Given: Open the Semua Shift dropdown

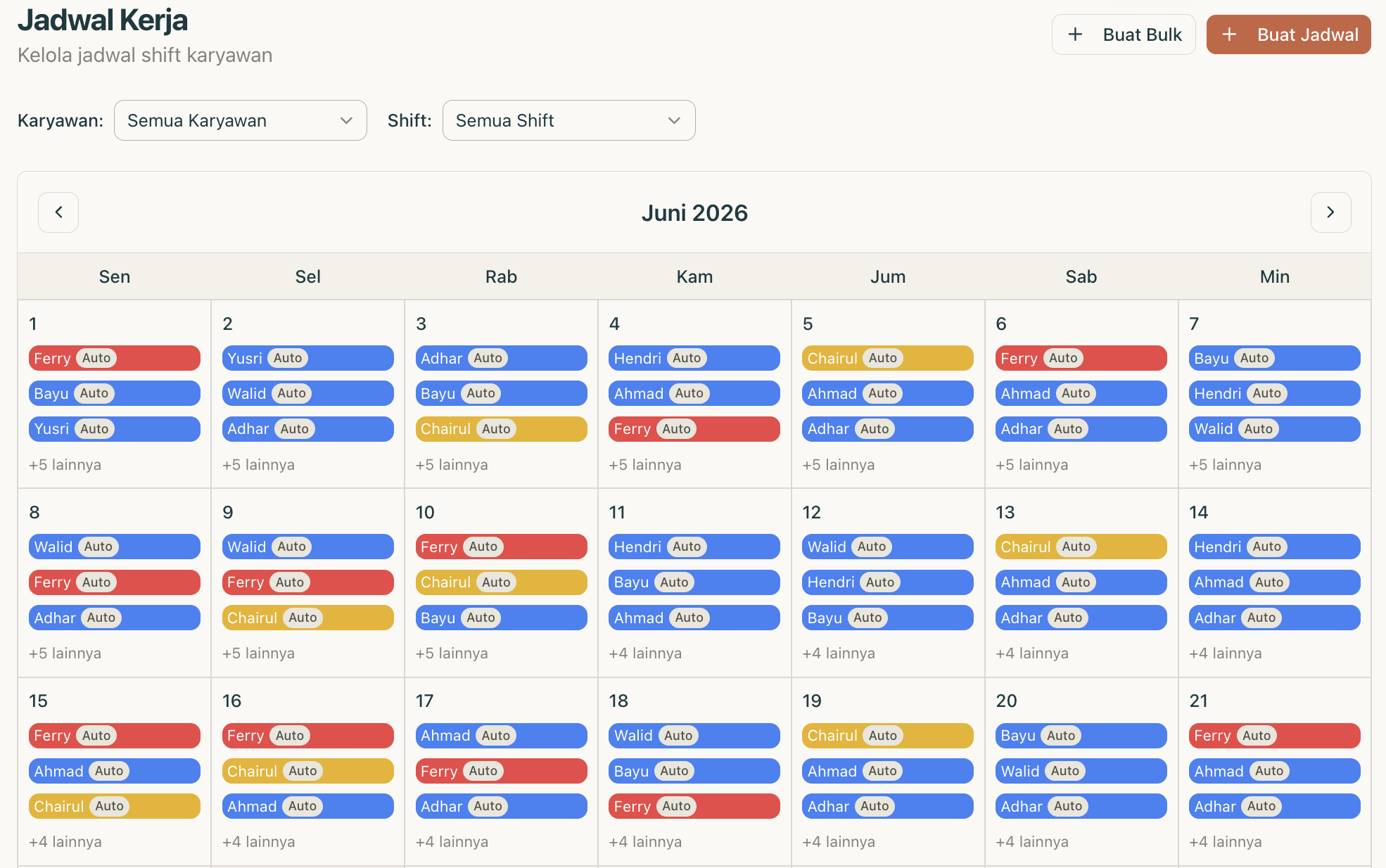Looking at the screenshot, I should click(568, 120).
